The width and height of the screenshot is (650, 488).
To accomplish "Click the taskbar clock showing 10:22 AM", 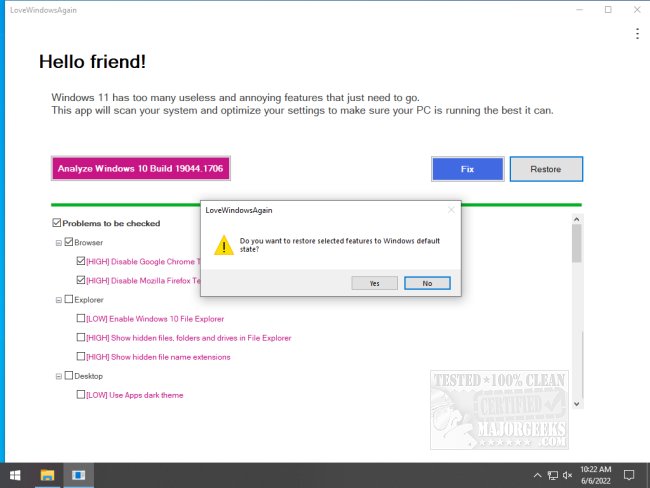I will coord(596,475).
